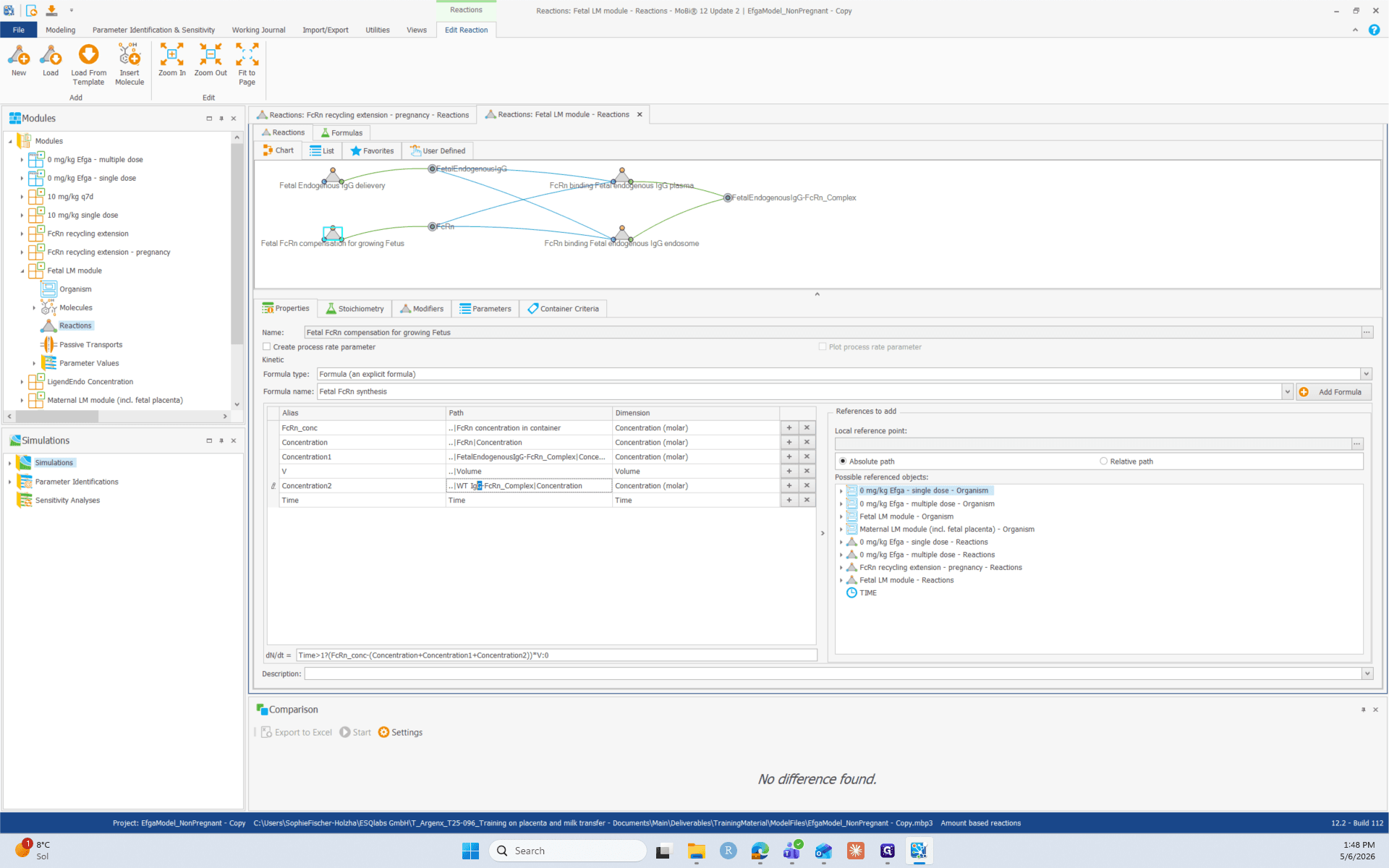Open Passive Transports in Fetal LM module
This screenshot has height=868, width=1389.
[x=90, y=344]
